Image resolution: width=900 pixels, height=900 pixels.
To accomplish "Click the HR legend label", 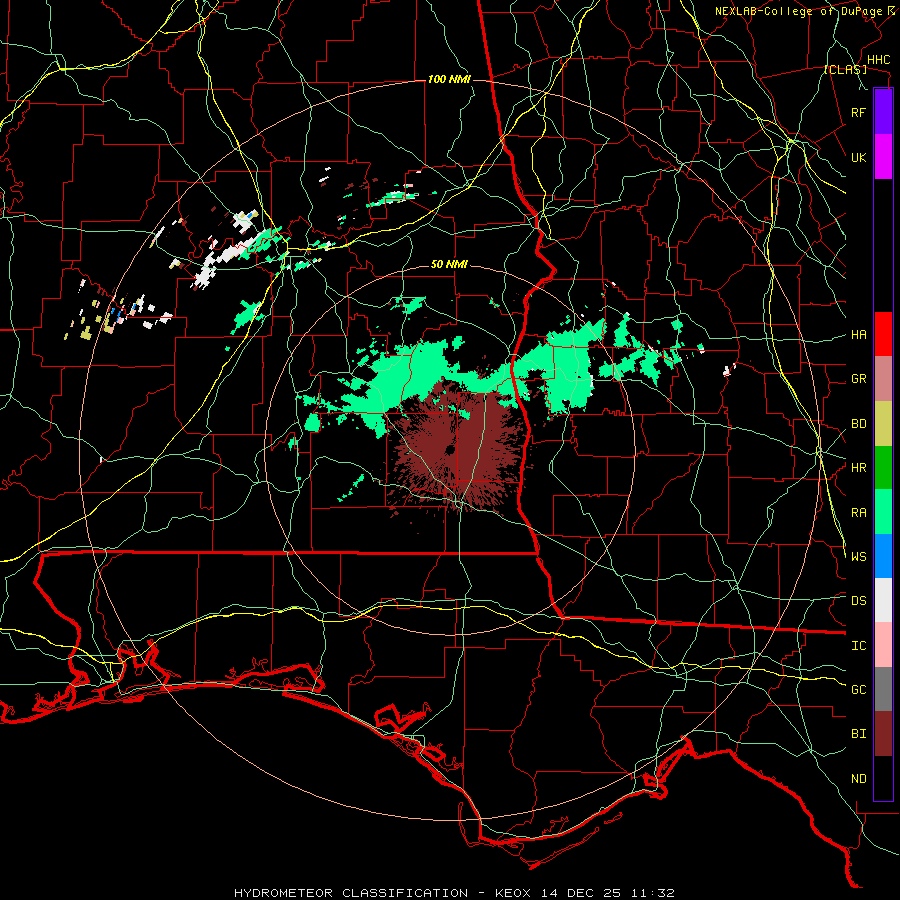I will tap(858, 468).
